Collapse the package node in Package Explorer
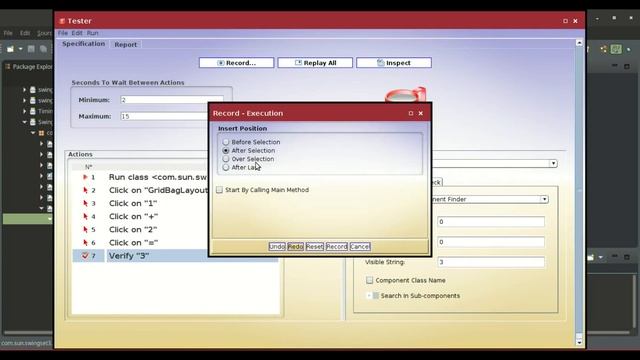The image size is (640, 360). click(33, 133)
